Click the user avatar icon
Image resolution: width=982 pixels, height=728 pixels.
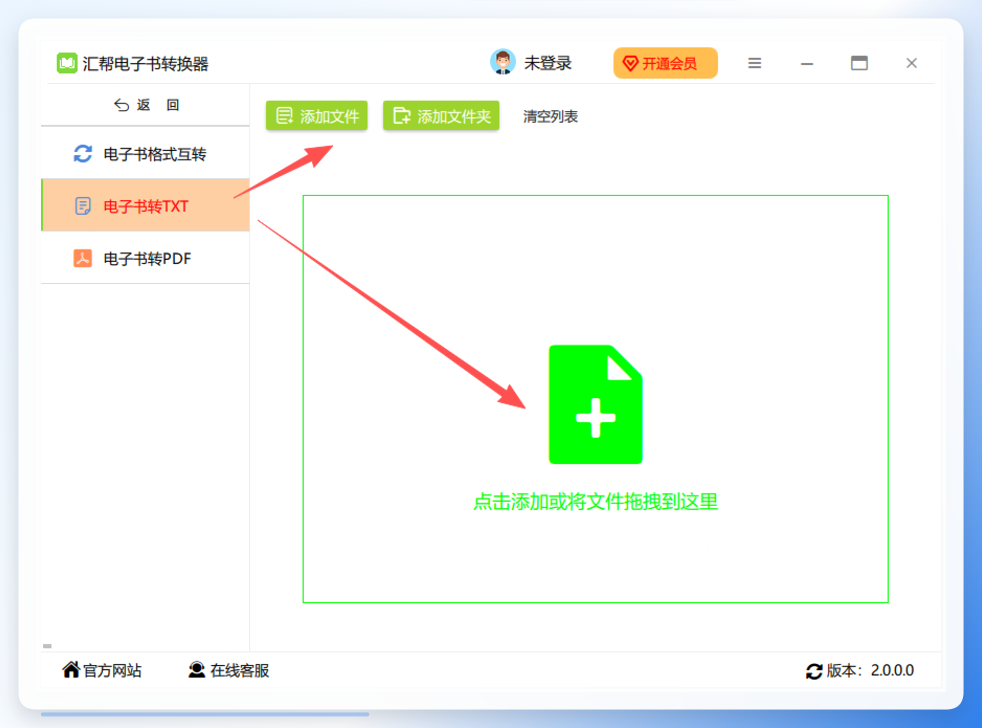click(502, 62)
